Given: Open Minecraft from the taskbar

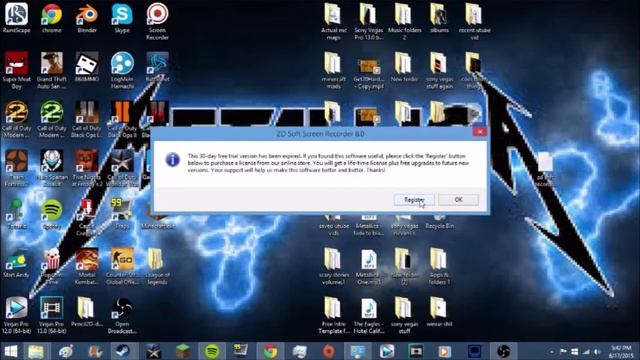Looking at the screenshot, I should coord(183,351).
